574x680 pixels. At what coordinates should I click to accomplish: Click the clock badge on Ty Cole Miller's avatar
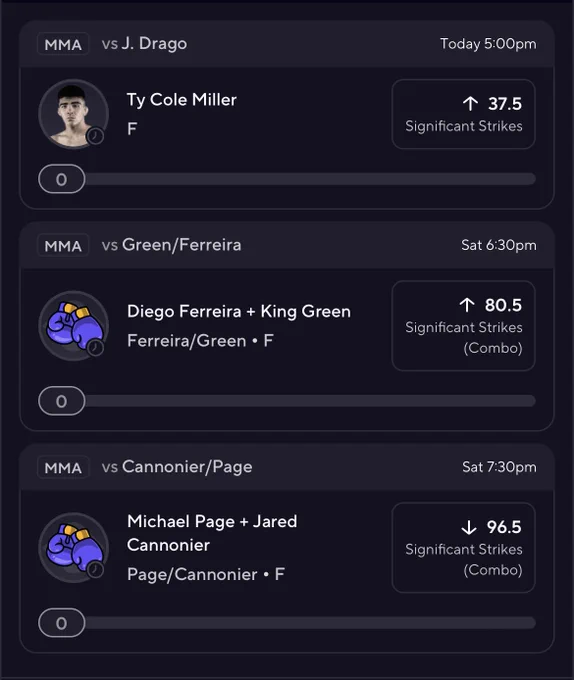(95, 136)
